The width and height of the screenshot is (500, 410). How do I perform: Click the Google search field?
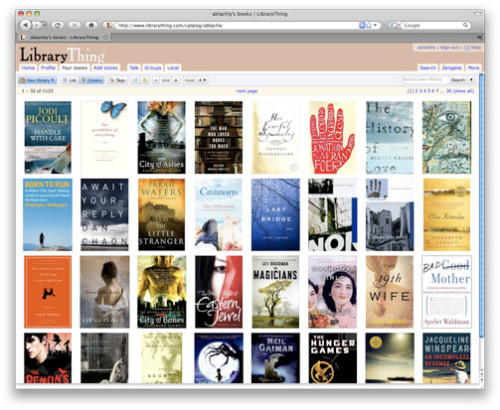point(432,25)
